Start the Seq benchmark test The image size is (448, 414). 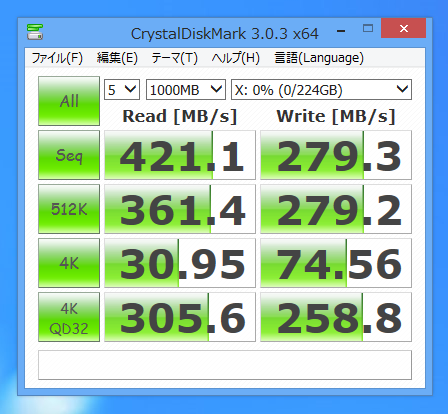point(69,155)
